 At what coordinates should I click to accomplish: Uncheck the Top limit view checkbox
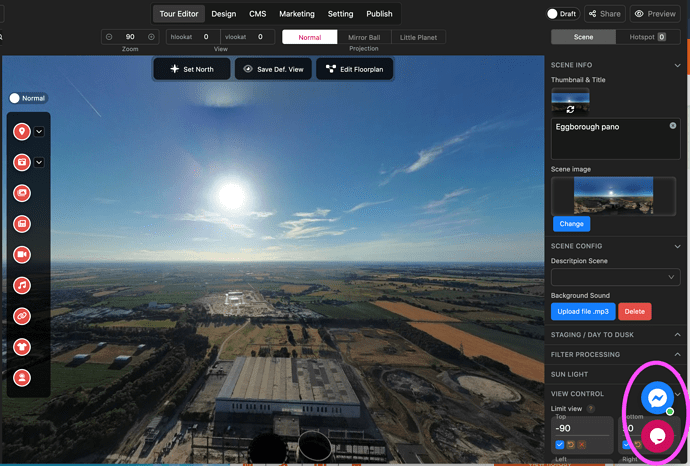click(x=560, y=444)
